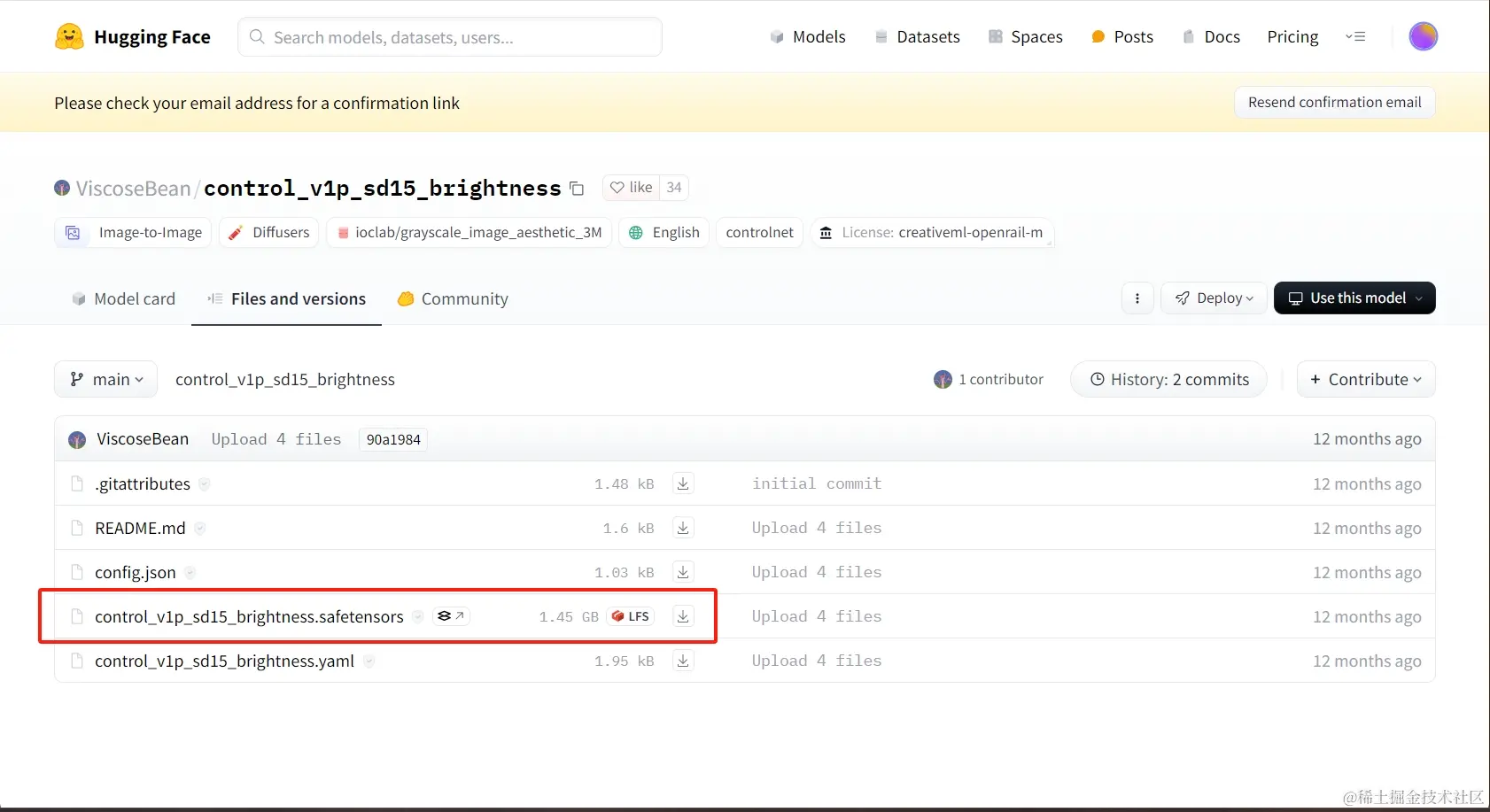The width and height of the screenshot is (1490, 812).
Task: Click the Hugging Face emoji logo
Action: click(x=69, y=36)
